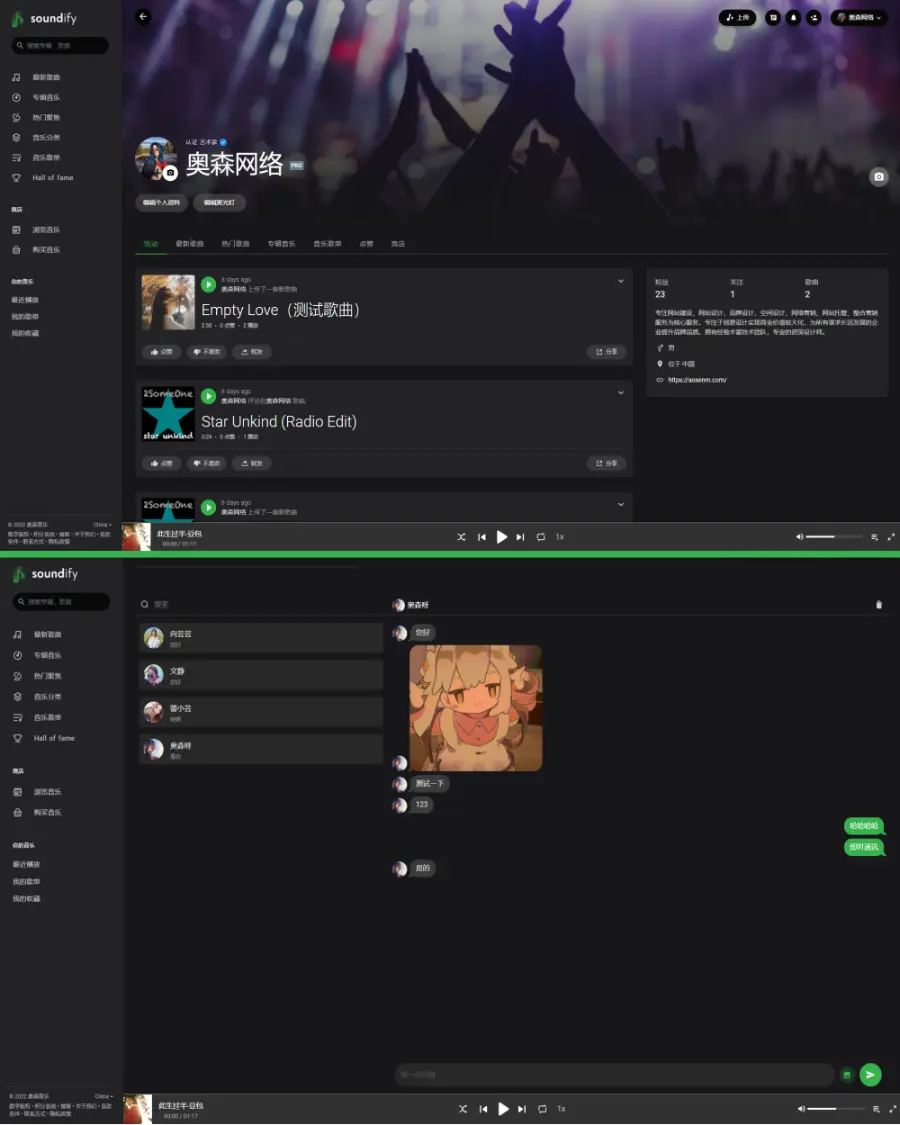The width and height of the screenshot is (900, 1125).
Task: Click the upload button in the header
Action: tap(737, 17)
